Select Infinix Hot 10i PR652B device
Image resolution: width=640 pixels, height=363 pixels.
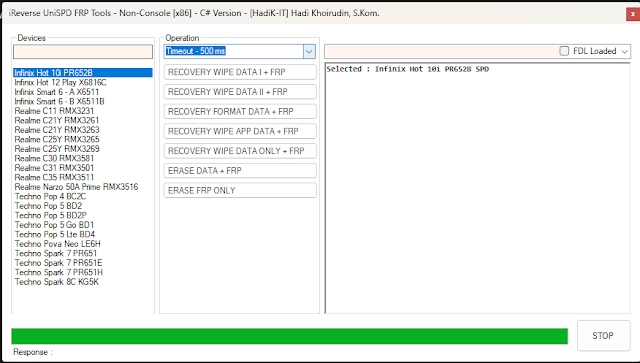pyautogui.click(x=83, y=73)
